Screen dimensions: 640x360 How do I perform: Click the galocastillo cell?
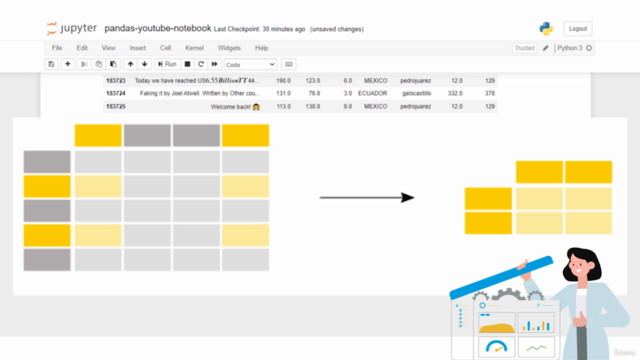416,93
